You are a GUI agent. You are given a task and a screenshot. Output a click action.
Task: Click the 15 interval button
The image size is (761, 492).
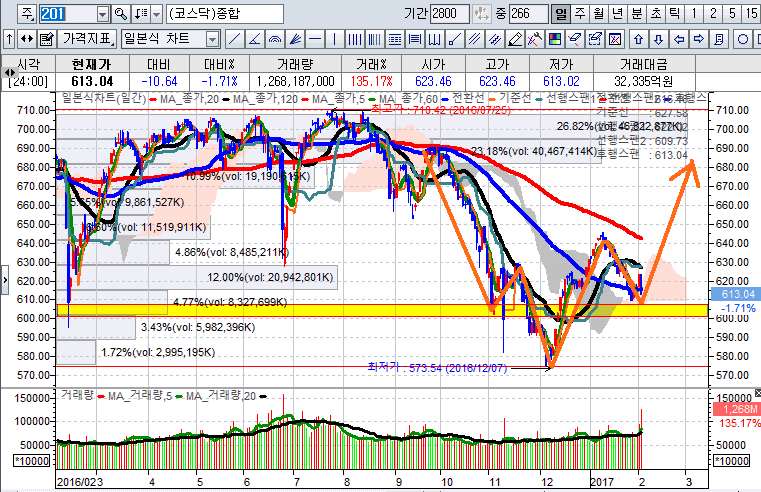[751, 14]
